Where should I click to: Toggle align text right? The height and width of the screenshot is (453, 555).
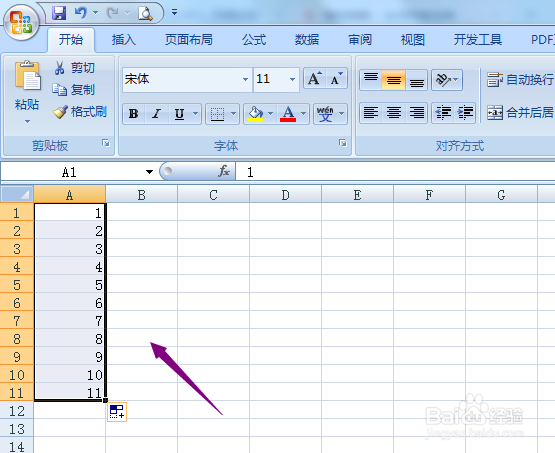[x=417, y=113]
